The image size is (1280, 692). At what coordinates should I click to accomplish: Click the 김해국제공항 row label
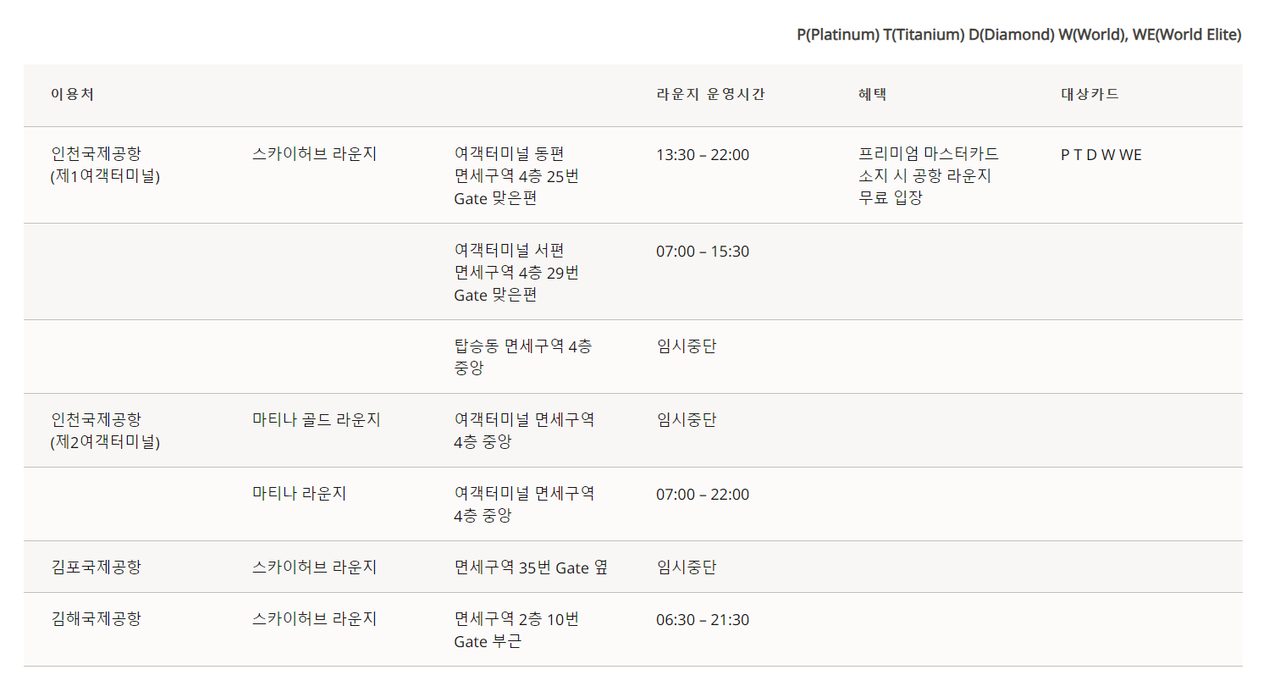tap(96, 619)
